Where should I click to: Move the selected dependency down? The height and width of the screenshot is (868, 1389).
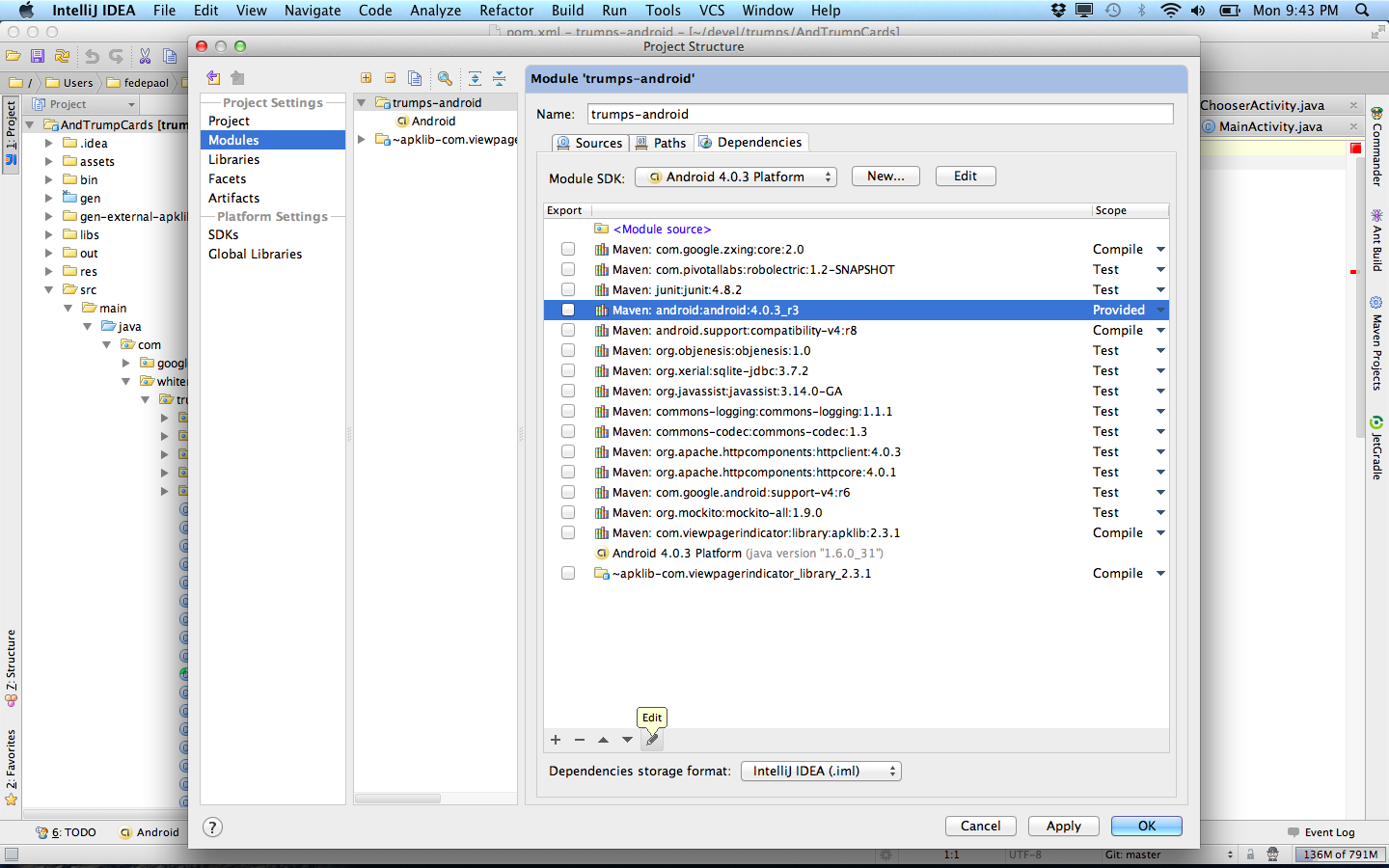(x=627, y=740)
